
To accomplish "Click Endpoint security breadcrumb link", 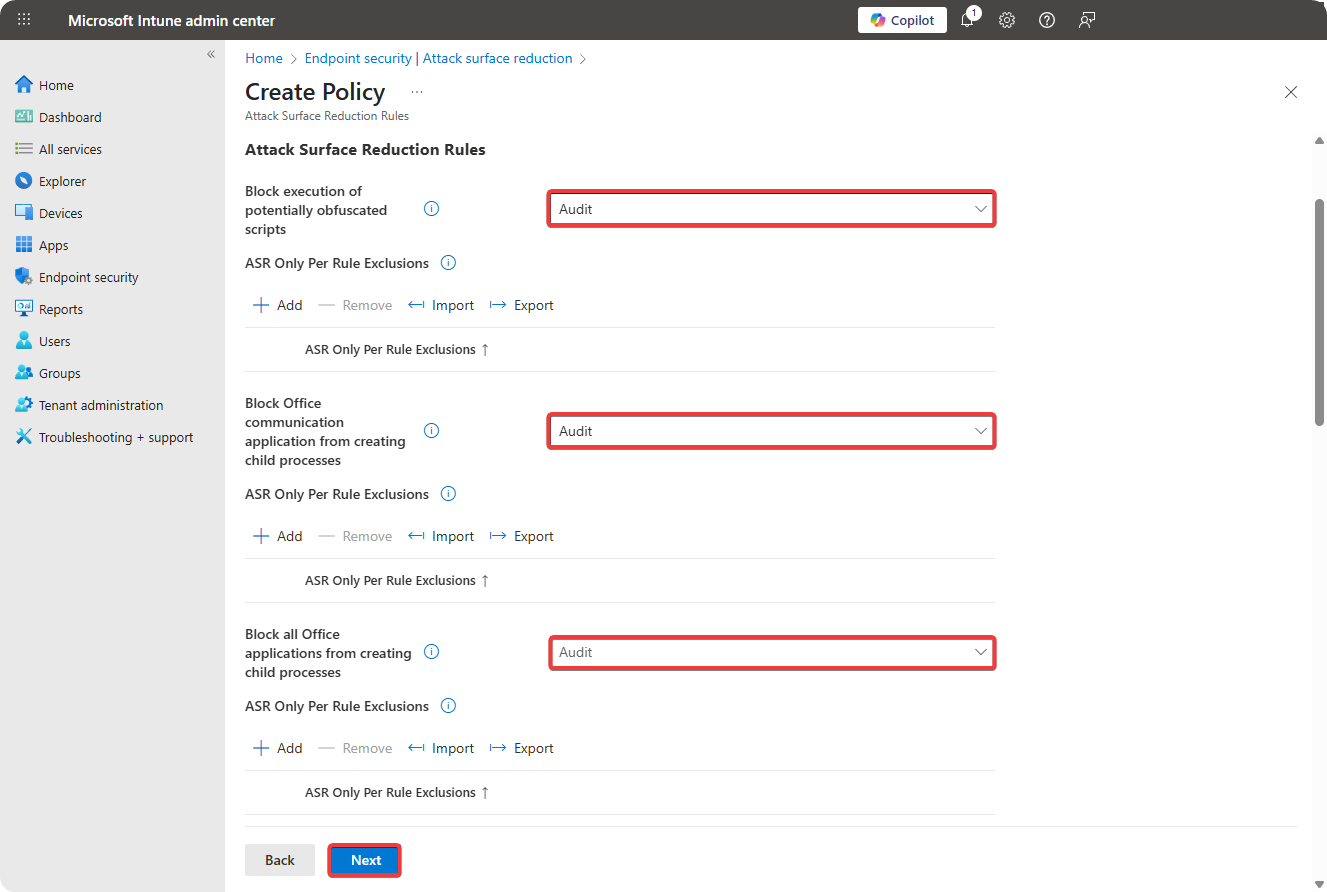I will click(438, 58).
